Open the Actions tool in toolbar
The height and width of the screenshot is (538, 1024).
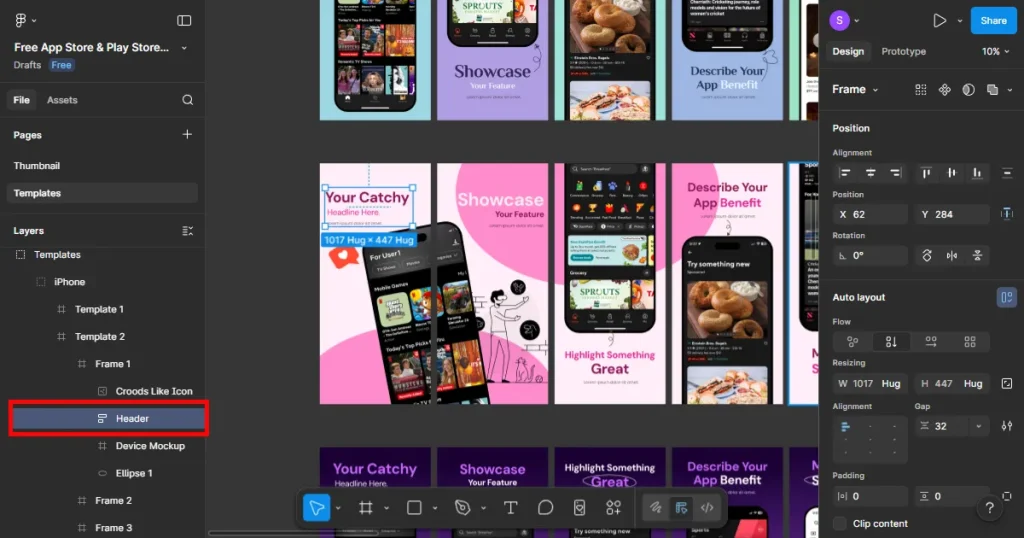613,507
